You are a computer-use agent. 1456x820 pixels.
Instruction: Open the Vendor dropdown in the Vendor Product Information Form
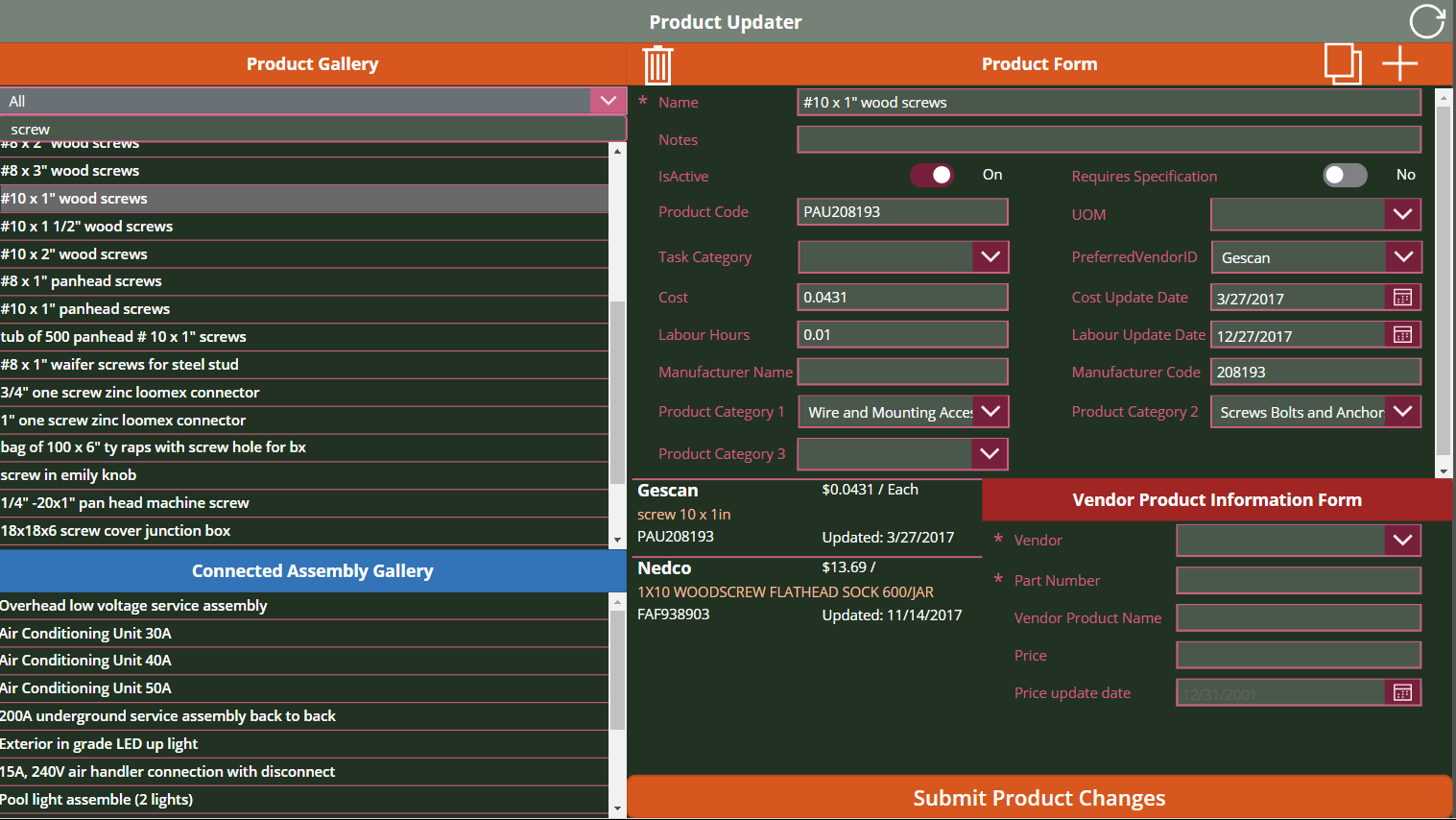(1404, 540)
